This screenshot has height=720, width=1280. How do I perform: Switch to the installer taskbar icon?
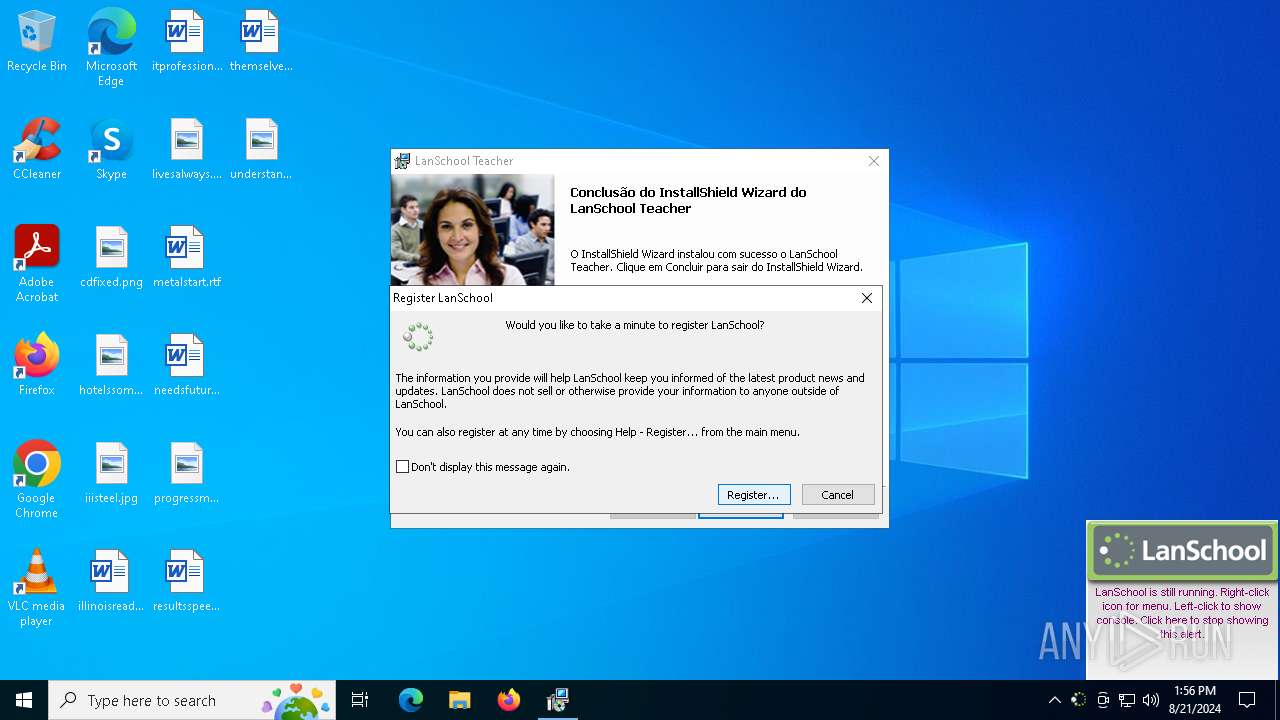point(558,700)
